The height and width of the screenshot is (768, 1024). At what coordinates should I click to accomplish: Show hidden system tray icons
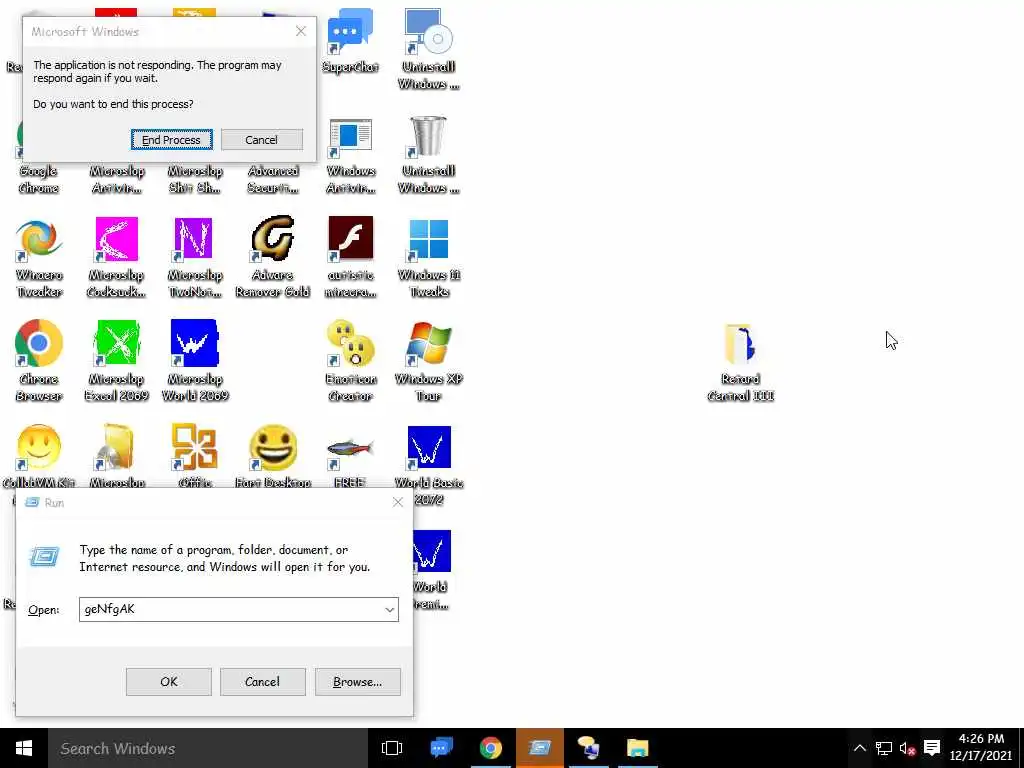coord(859,748)
